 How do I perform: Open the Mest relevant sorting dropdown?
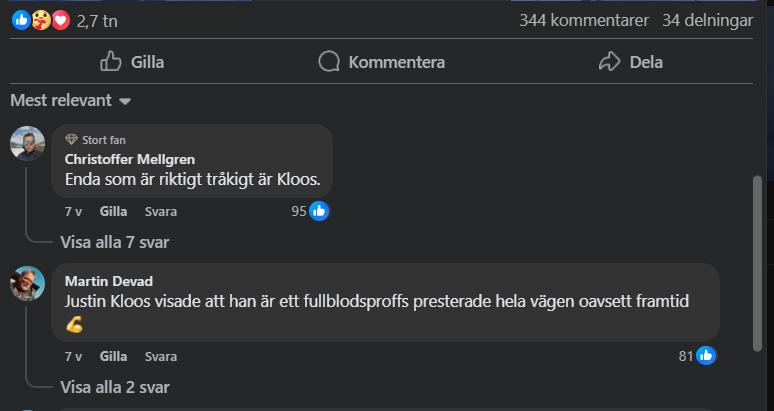coord(71,100)
